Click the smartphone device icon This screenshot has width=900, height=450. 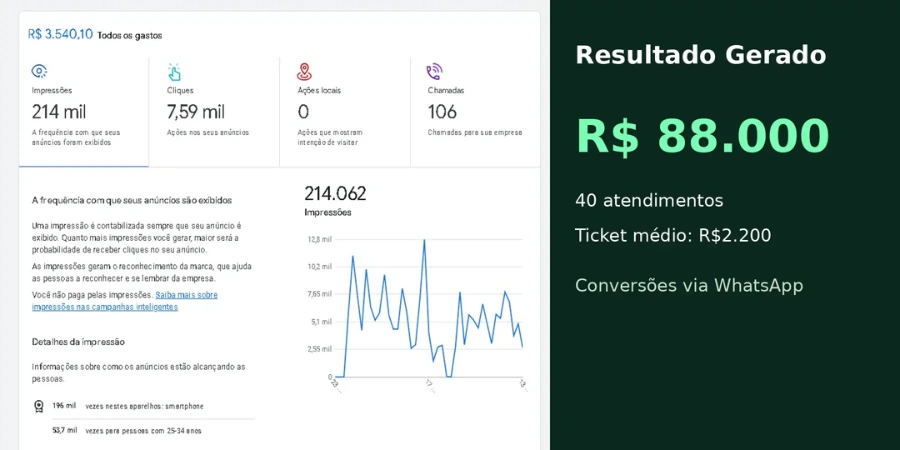pos(39,406)
